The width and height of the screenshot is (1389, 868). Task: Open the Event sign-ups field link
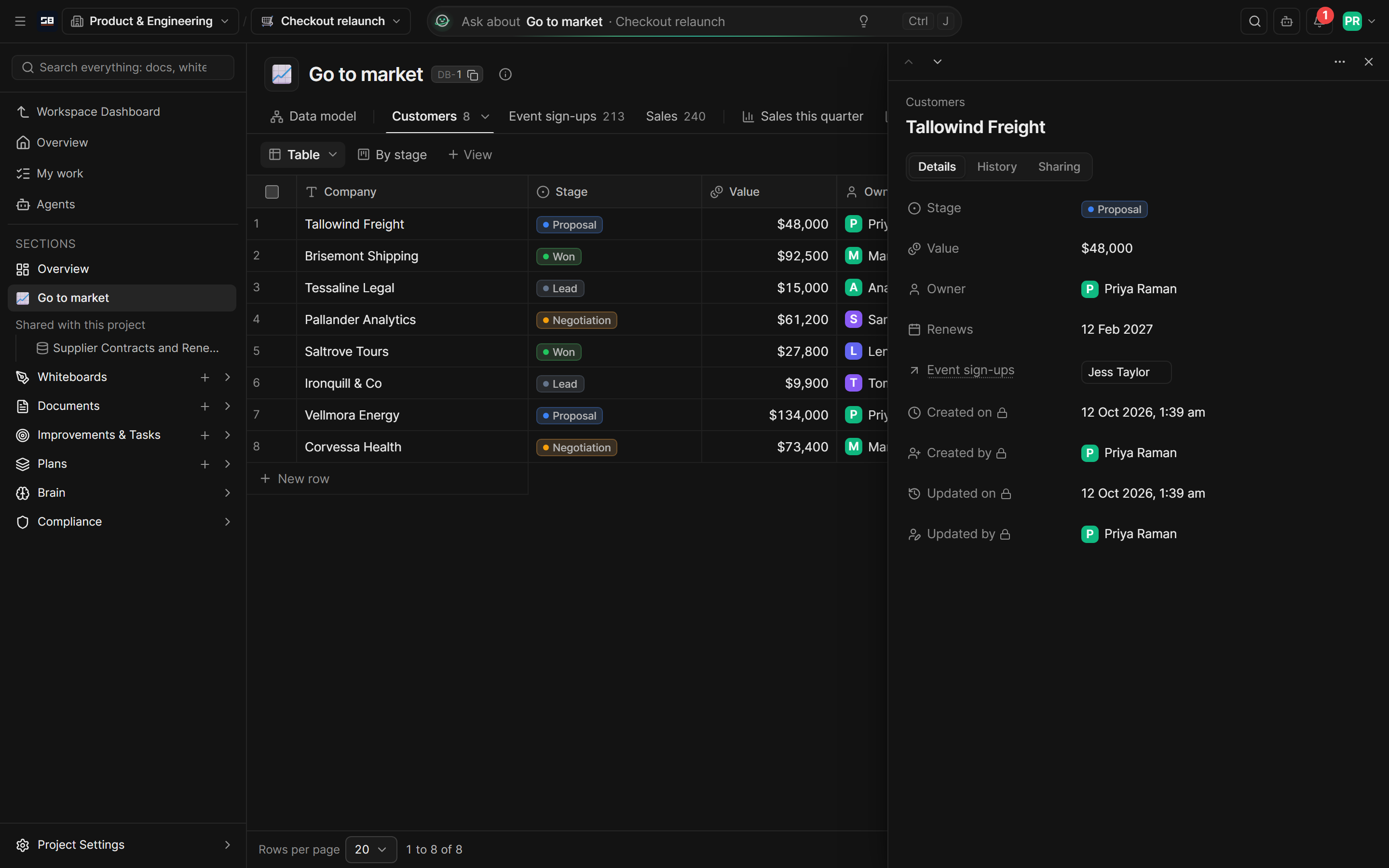[x=970, y=370]
